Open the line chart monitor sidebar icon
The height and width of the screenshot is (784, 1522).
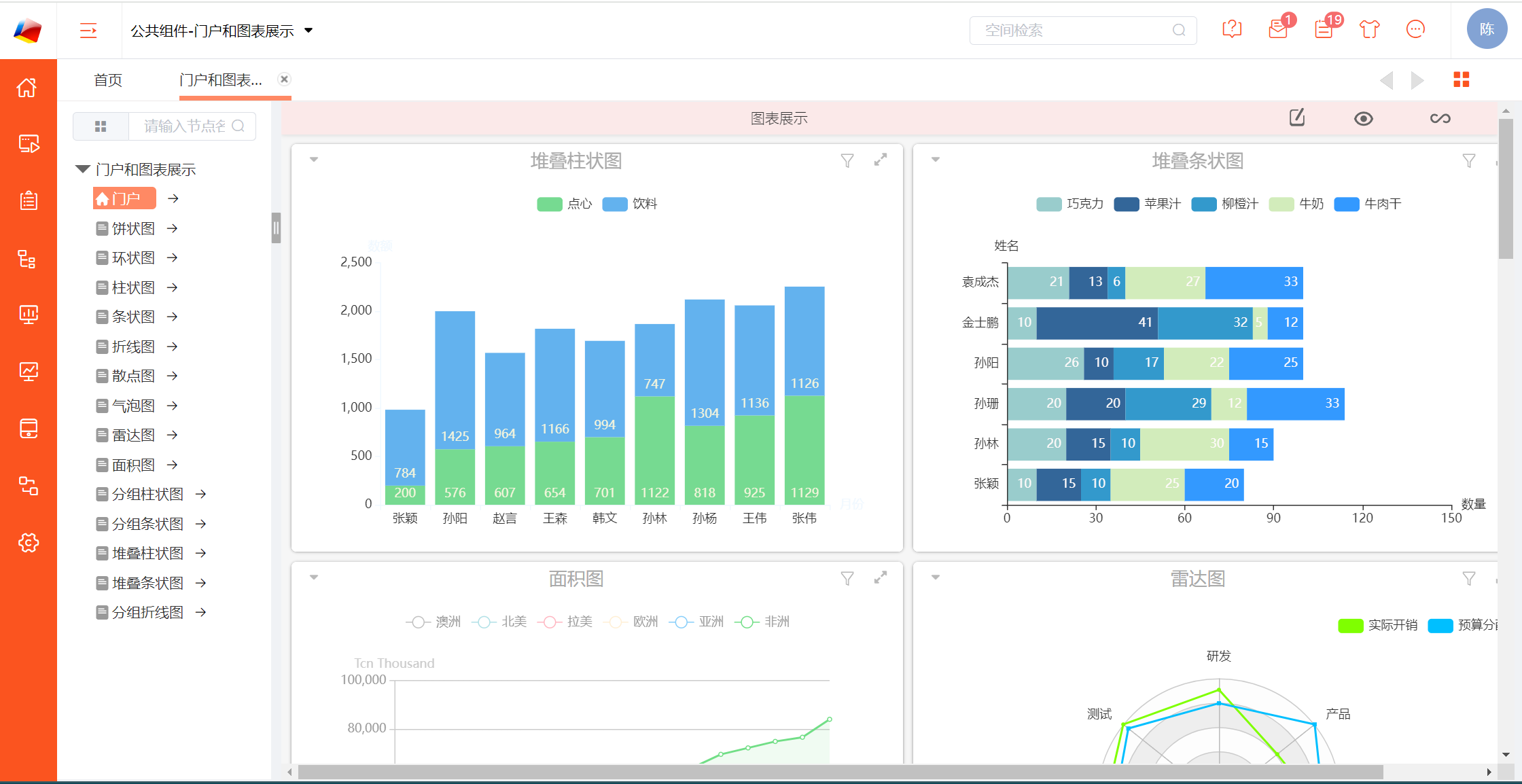(x=28, y=372)
